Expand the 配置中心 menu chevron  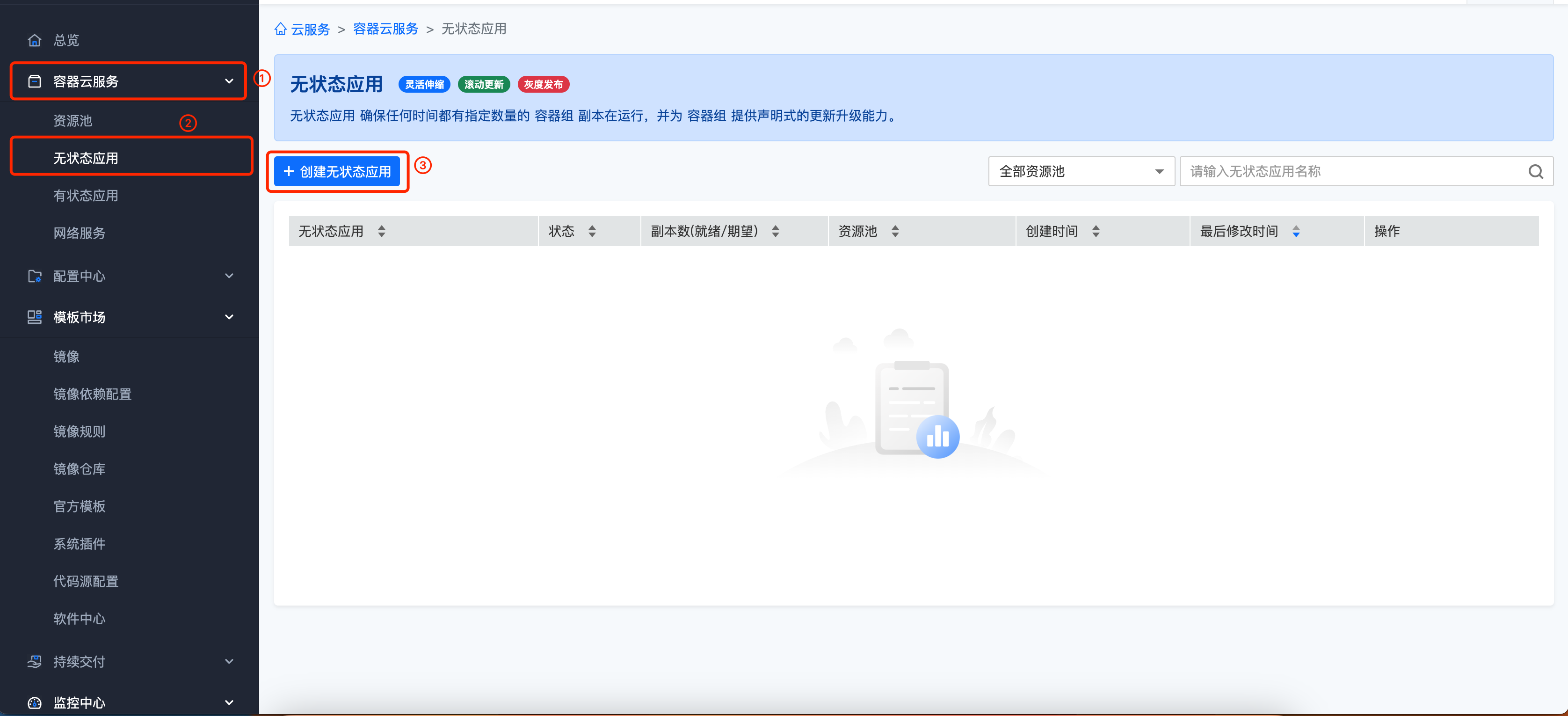click(230, 276)
